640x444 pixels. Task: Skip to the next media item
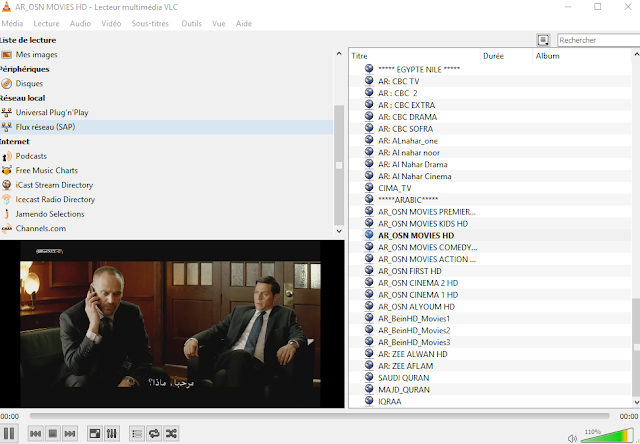coord(70,433)
